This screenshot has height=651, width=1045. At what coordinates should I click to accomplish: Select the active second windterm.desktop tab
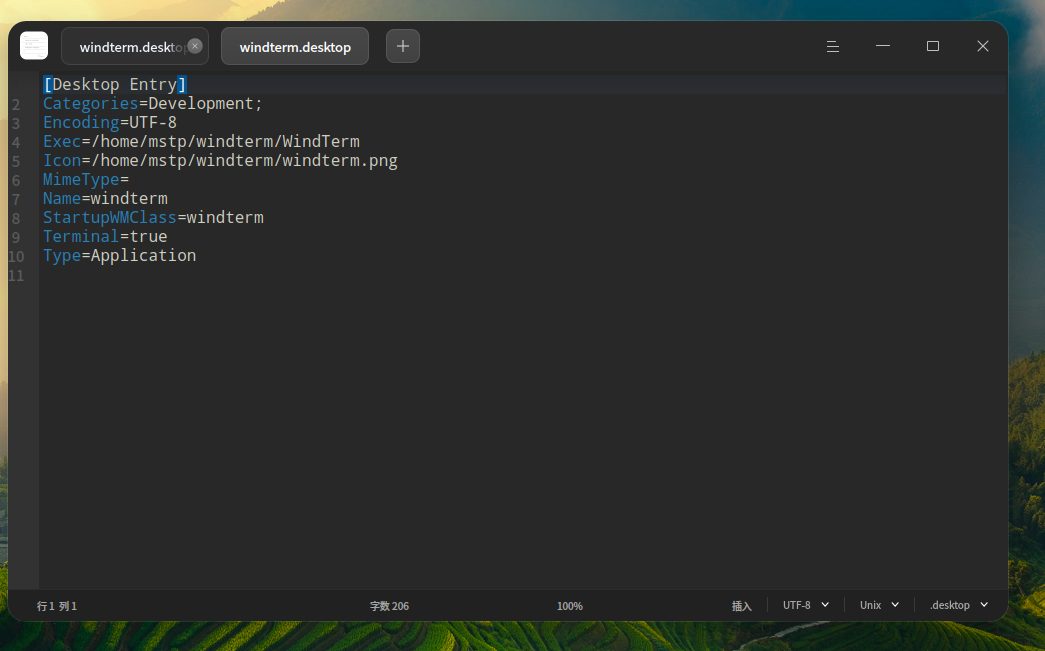pyautogui.click(x=295, y=47)
